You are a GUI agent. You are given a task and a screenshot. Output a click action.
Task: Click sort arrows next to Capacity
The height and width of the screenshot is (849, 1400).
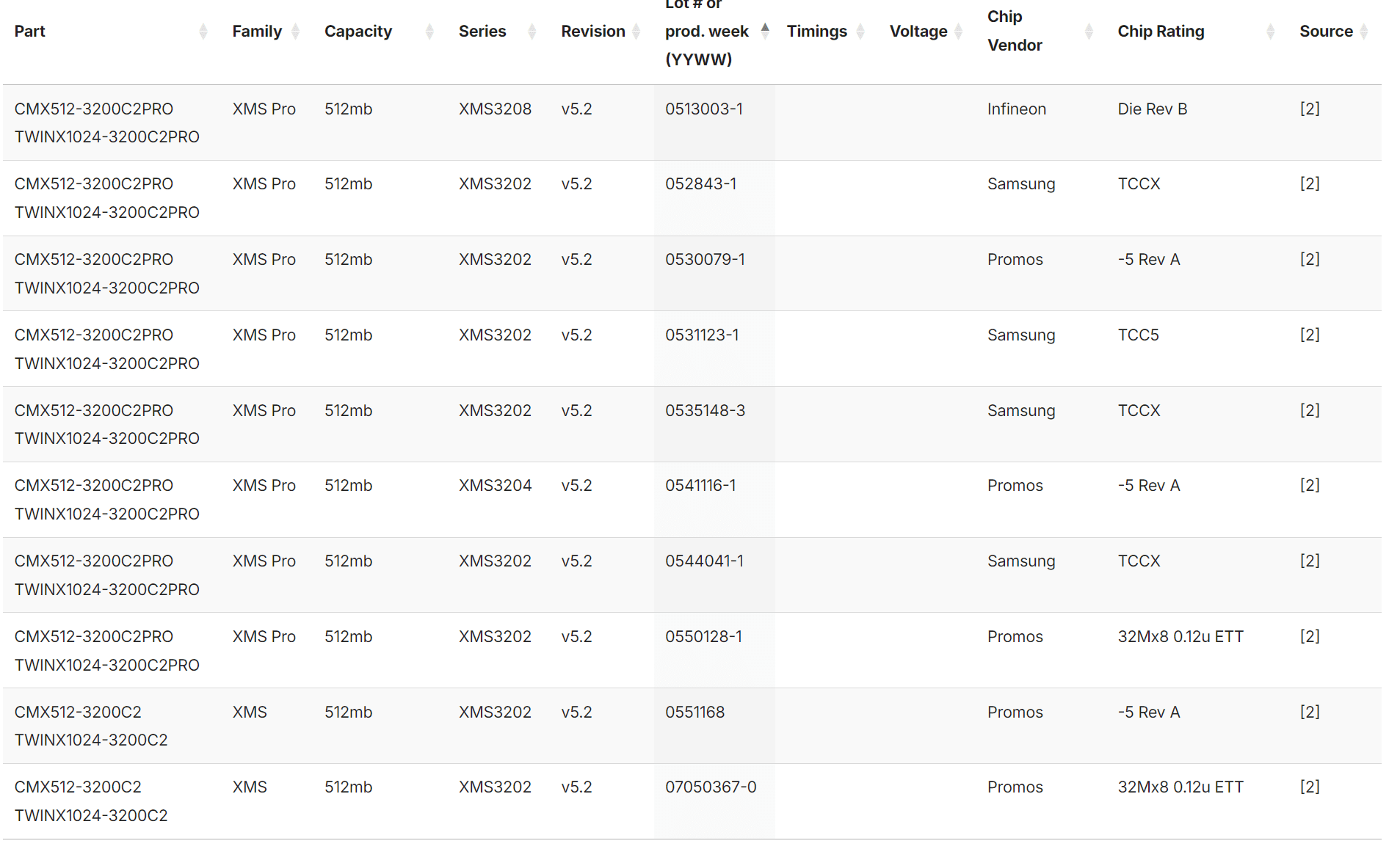tap(429, 32)
